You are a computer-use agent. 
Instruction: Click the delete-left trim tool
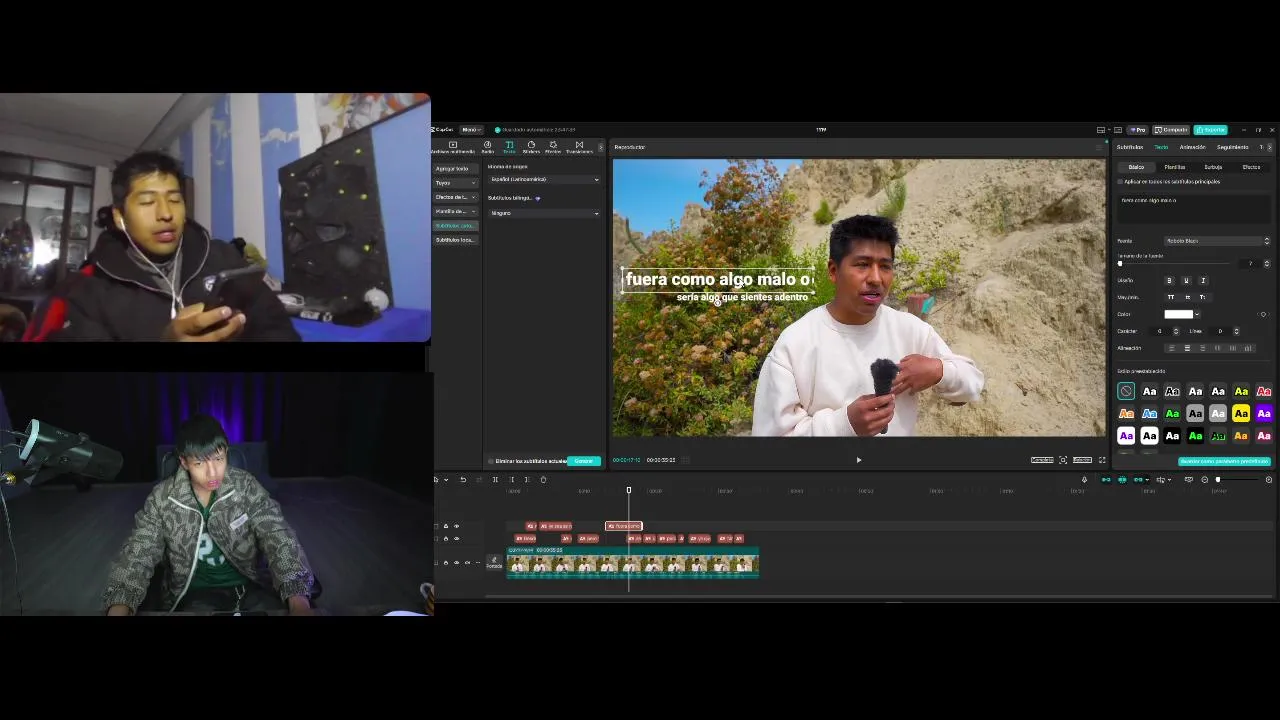pos(512,480)
